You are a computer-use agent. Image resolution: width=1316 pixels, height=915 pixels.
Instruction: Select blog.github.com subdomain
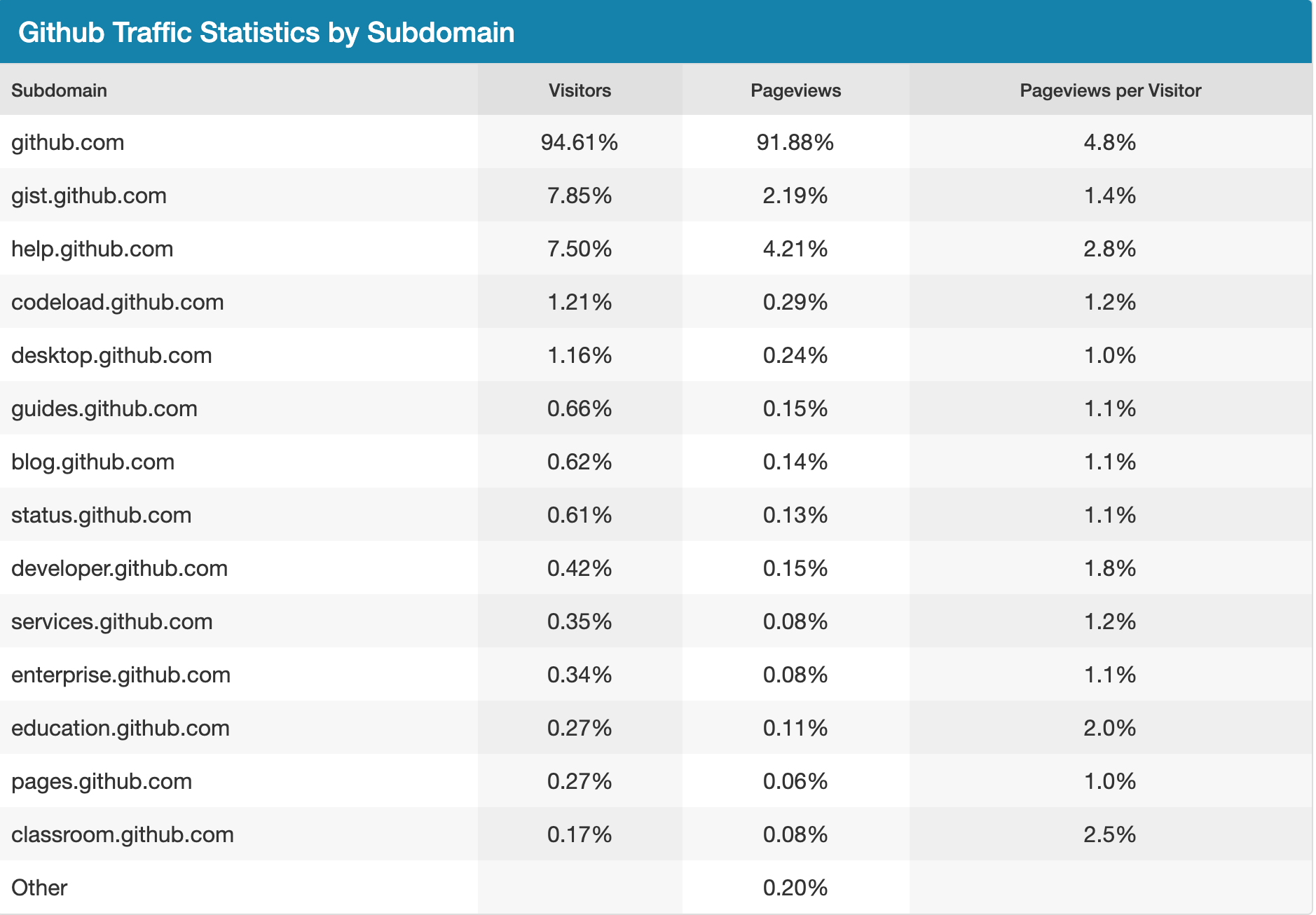click(x=92, y=462)
